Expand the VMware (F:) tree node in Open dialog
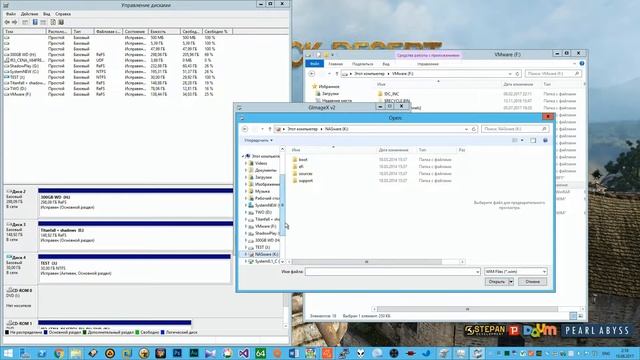Screen dimensions: 640x360 [x=246, y=226]
